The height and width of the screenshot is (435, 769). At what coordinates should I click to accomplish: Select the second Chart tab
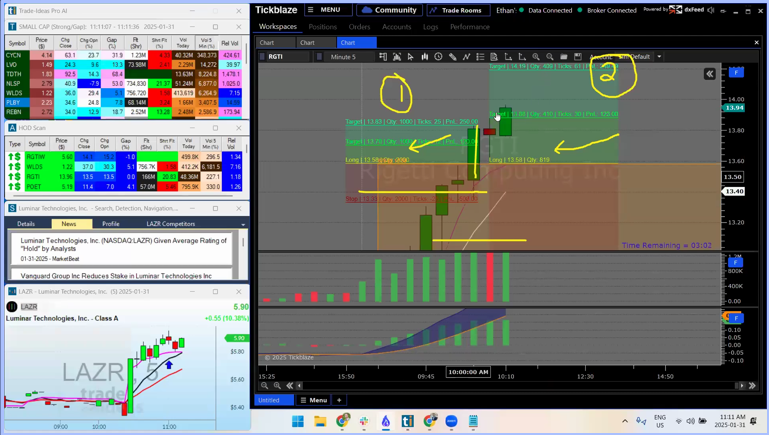316,43
